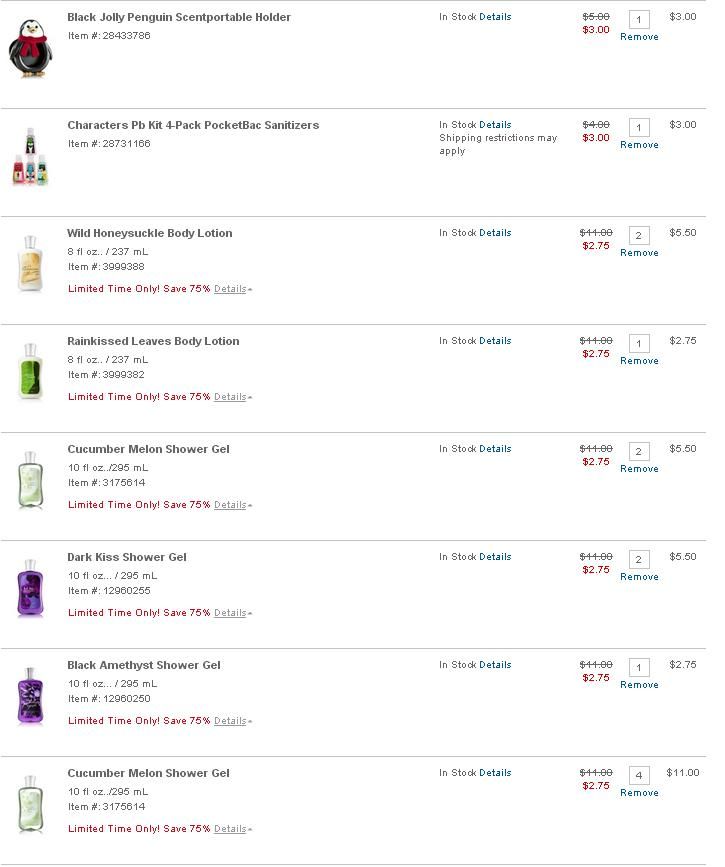The height and width of the screenshot is (867, 725).
Task: Open the Characters Pb Kit 4-Pack product title
Action: coord(193,125)
